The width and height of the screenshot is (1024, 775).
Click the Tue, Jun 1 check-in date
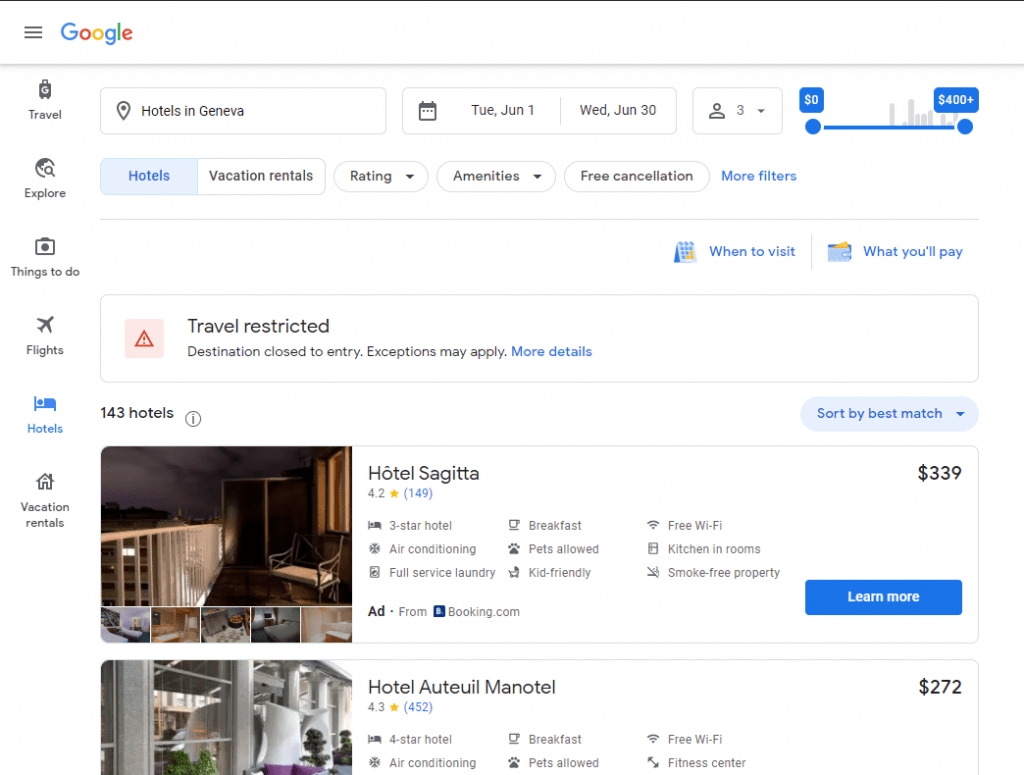coord(503,110)
